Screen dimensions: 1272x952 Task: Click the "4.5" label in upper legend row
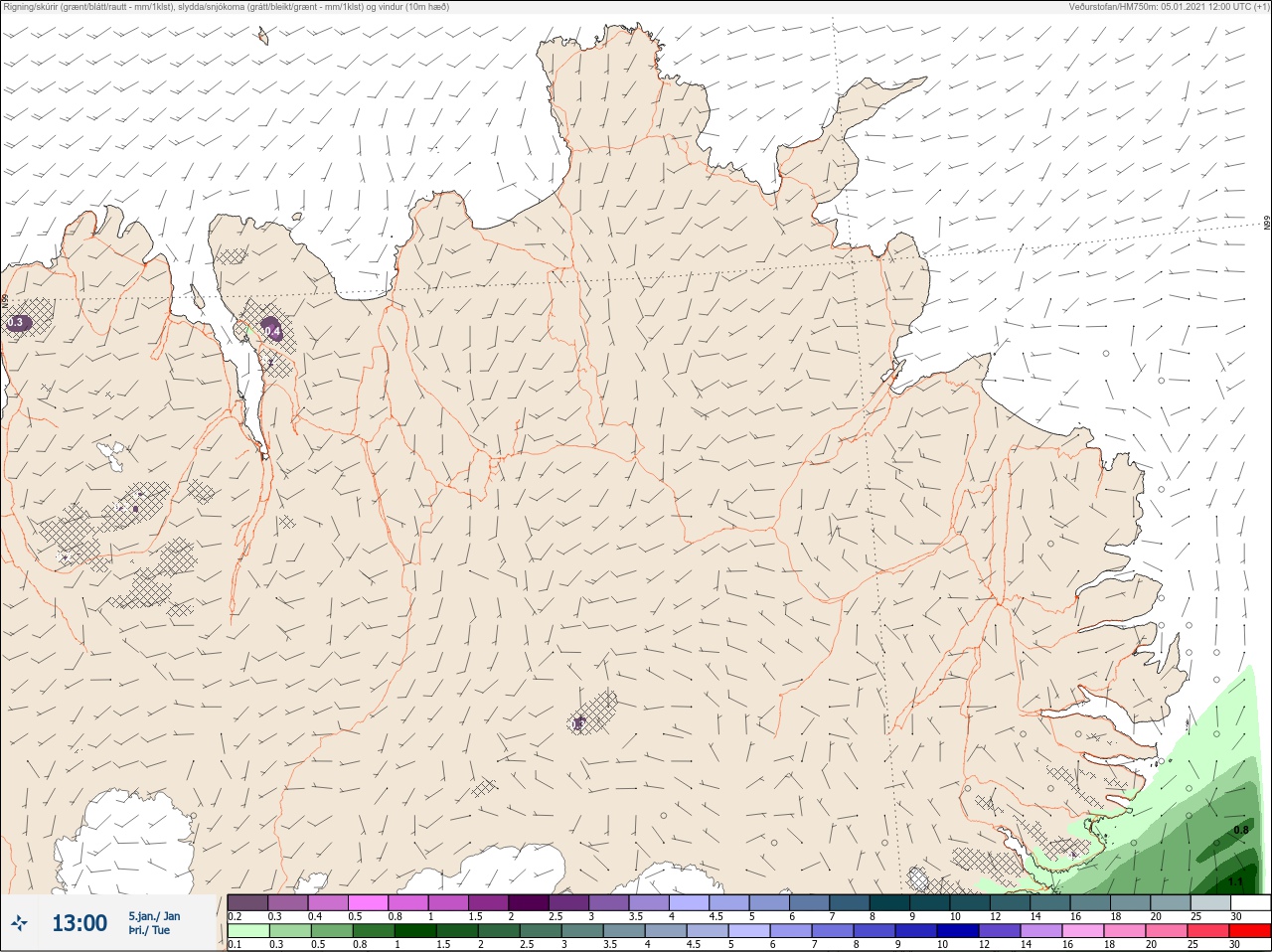tap(716, 916)
